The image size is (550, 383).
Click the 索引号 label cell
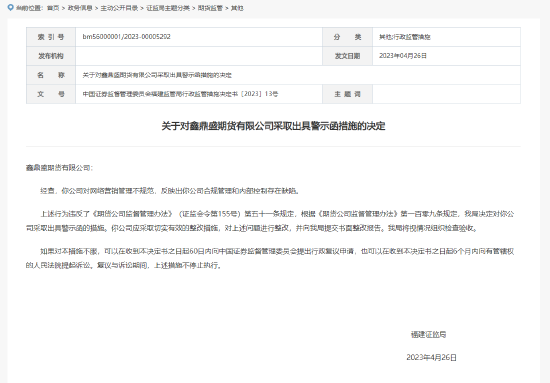(x=51, y=37)
